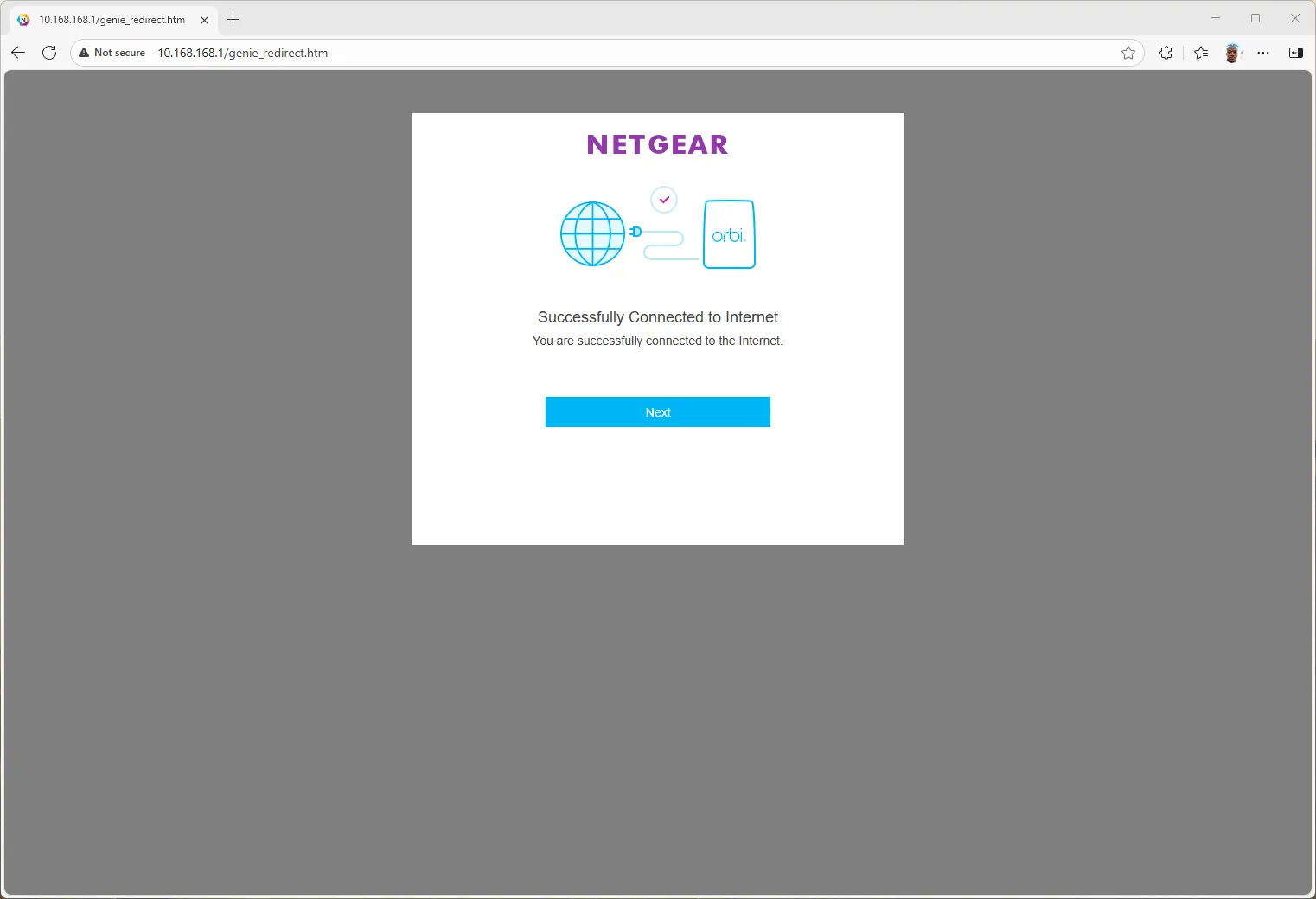Add this page to favorites
The height and width of the screenshot is (899, 1316).
1128,53
